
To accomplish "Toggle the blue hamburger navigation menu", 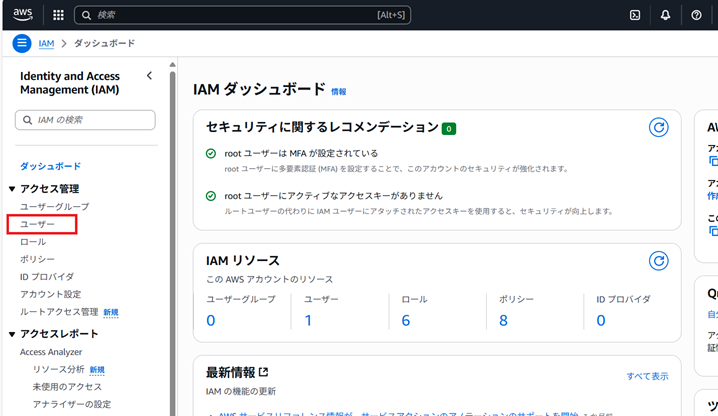I will tap(22, 44).
